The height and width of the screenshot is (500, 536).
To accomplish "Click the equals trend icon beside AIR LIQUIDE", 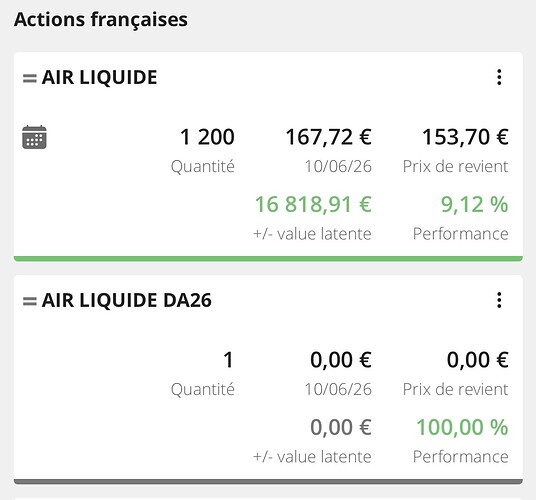I will 30,78.
